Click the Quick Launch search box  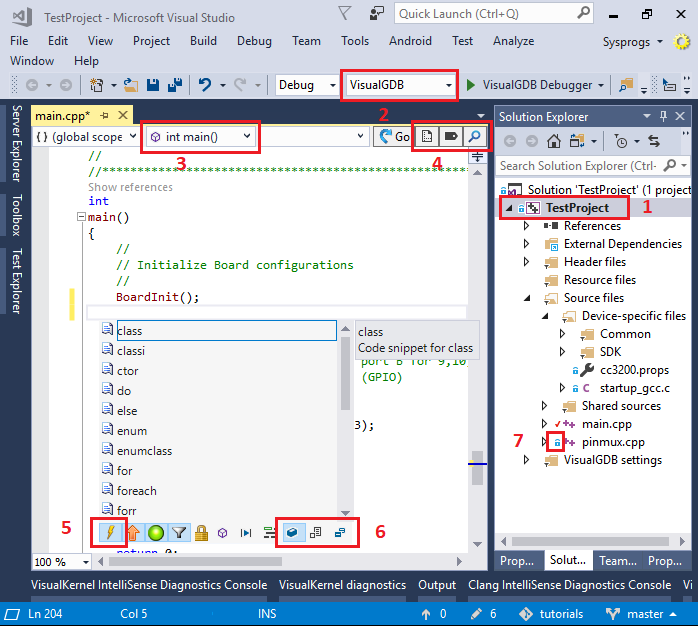coord(493,13)
